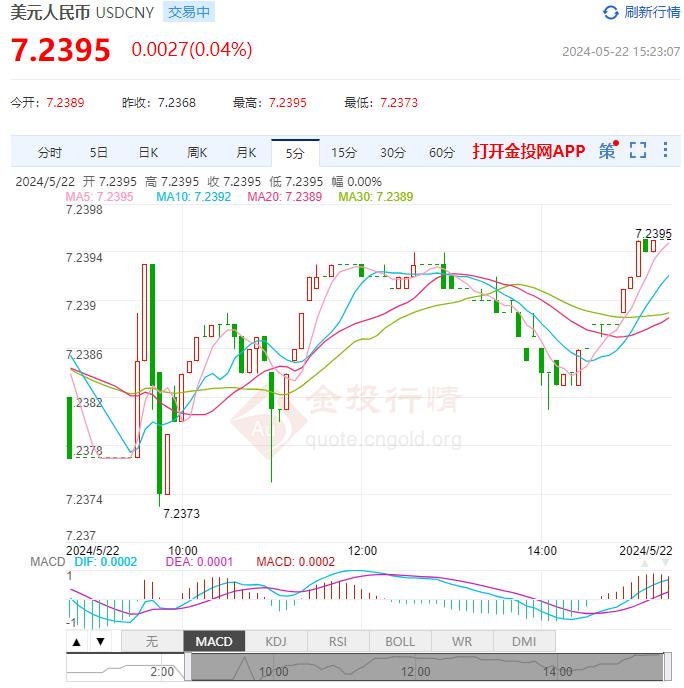684x688 pixels.
Task: Click the MACD: 0.0002 value label
Action: [296, 562]
